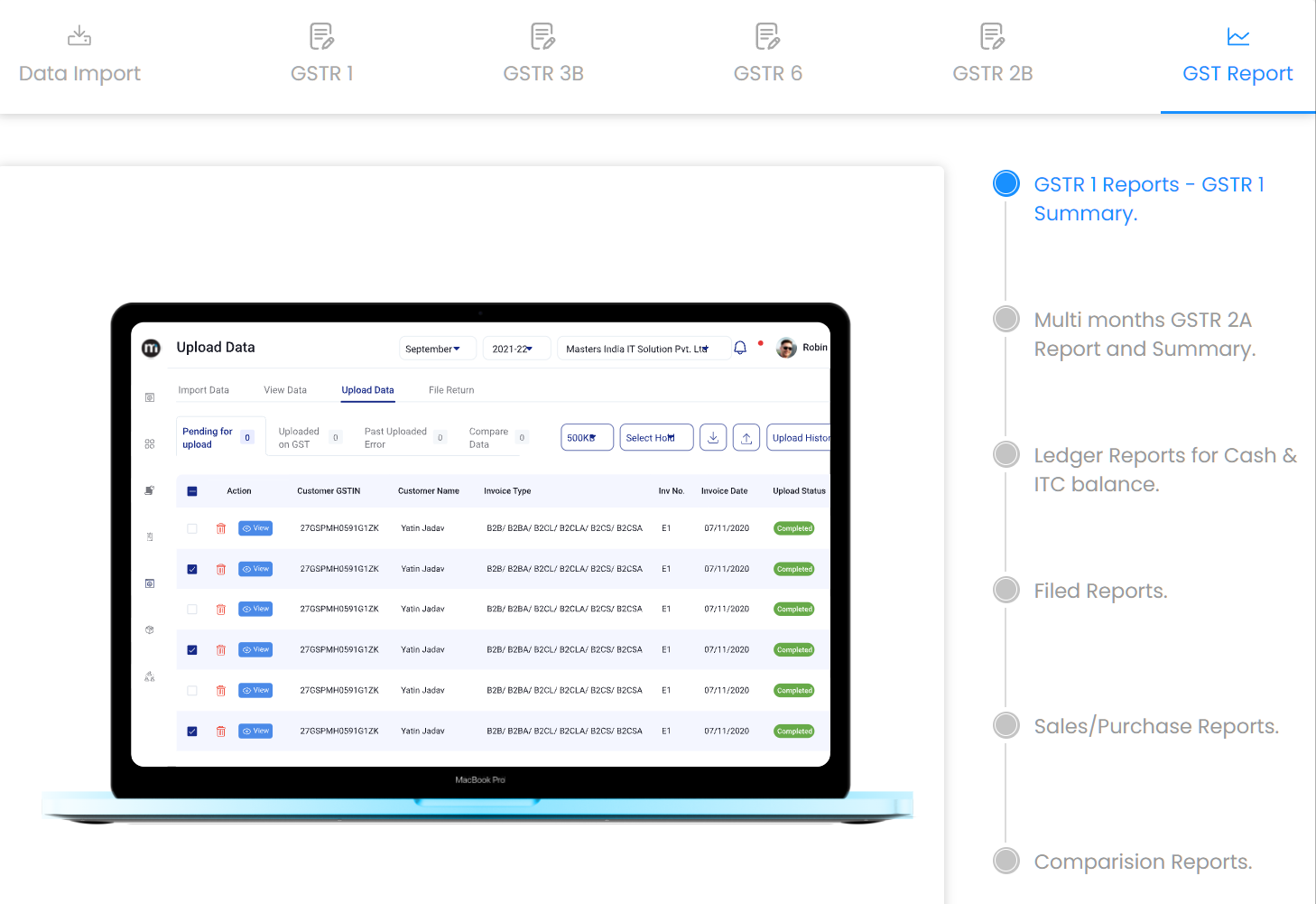Click the top sidebar icon in laptop screen
The image size is (1316, 904).
150,397
